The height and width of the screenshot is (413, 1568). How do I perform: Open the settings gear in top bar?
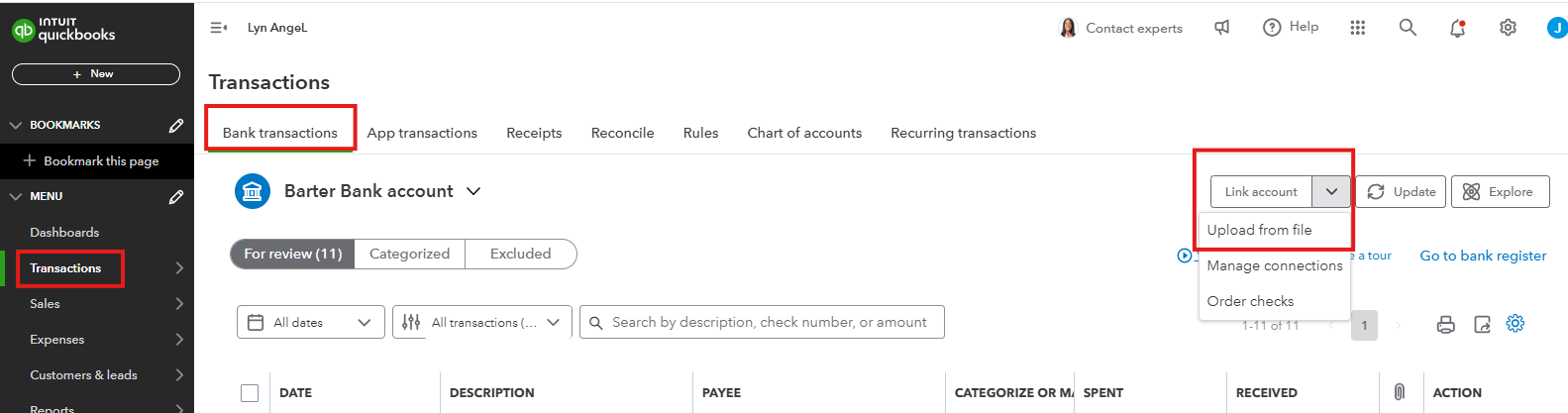coord(1508,28)
